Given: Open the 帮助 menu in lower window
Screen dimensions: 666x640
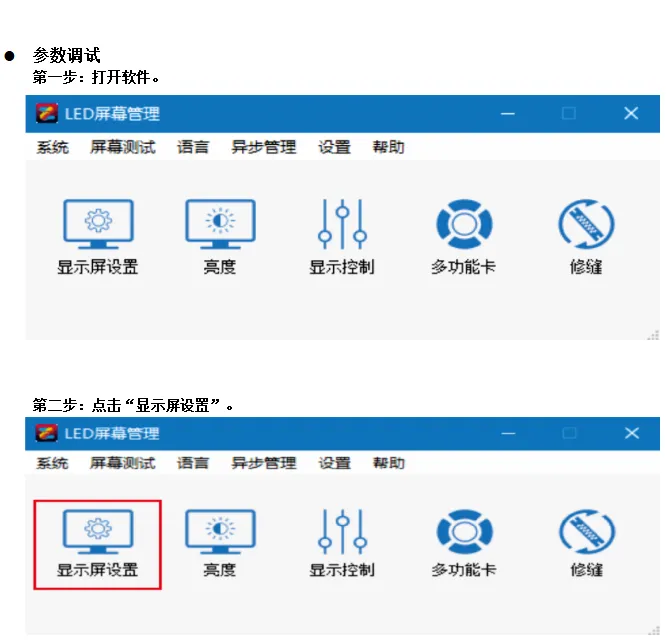Looking at the screenshot, I should [x=389, y=462].
